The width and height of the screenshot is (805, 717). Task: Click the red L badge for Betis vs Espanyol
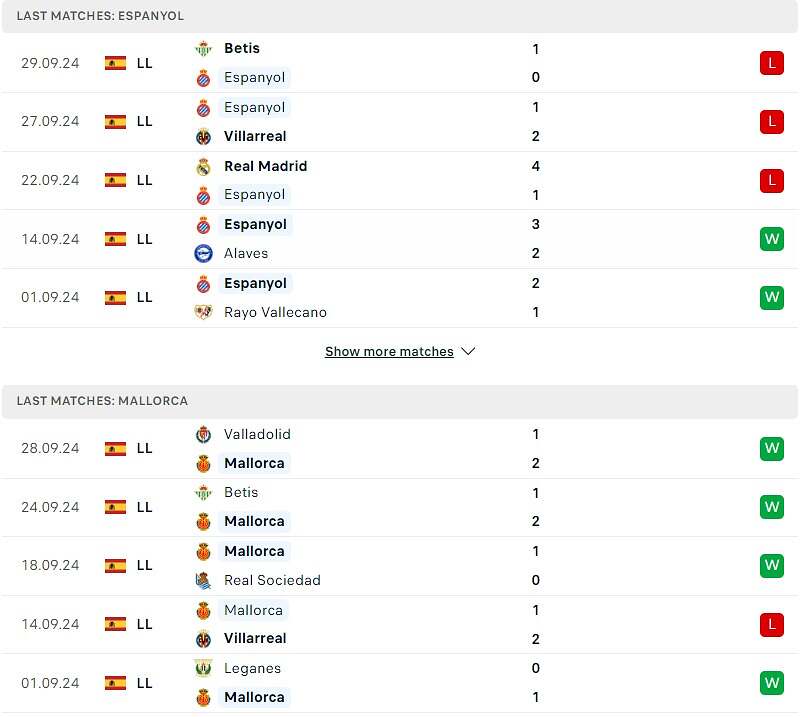pyautogui.click(x=772, y=64)
